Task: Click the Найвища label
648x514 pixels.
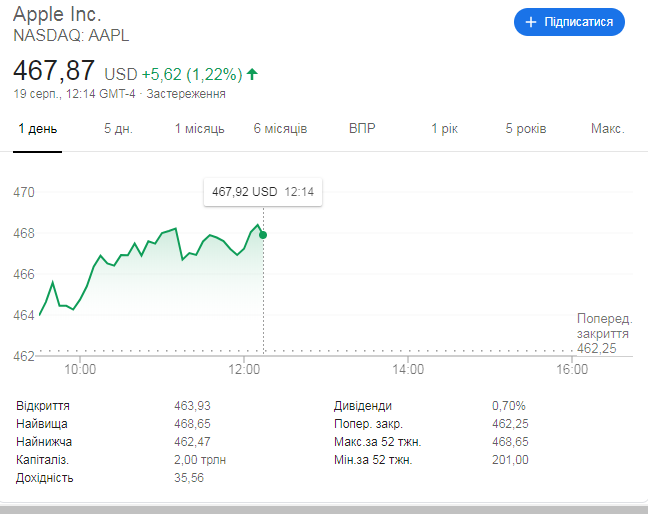Action: tap(42, 424)
